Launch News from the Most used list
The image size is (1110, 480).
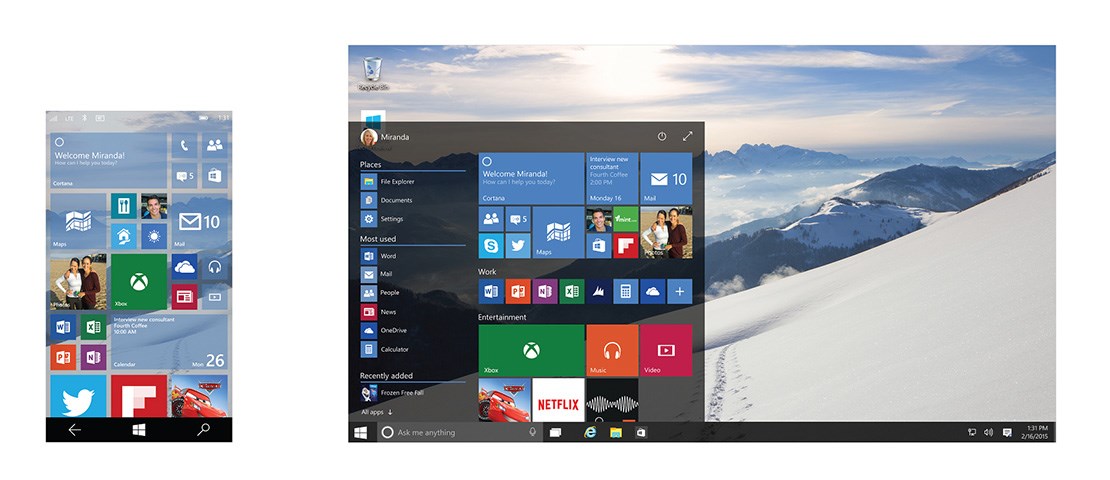pyautogui.click(x=413, y=312)
